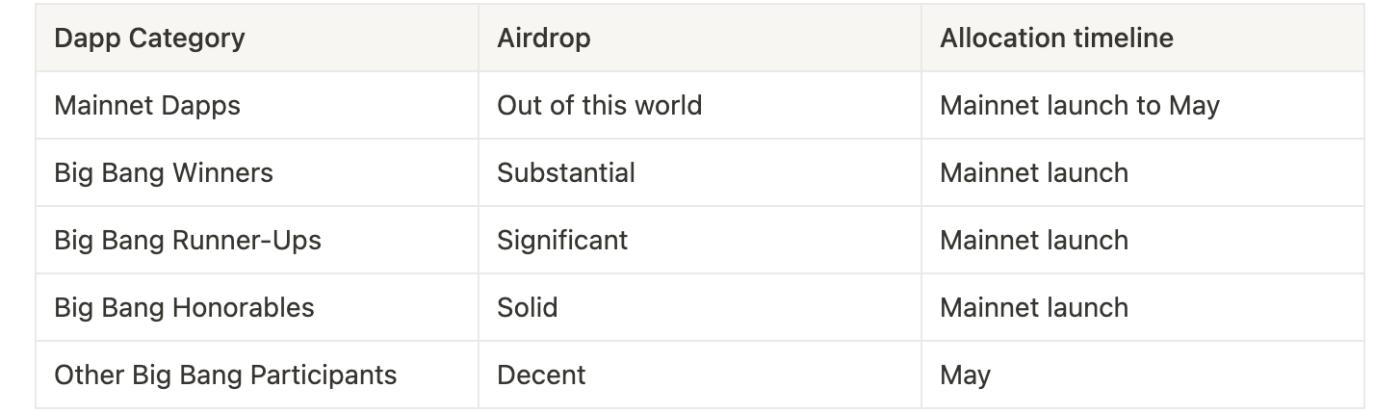The width and height of the screenshot is (1400, 414).
Task: Select the "Mainnet launch to May" cell
Action: pyautogui.click(x=1079, y=105)
